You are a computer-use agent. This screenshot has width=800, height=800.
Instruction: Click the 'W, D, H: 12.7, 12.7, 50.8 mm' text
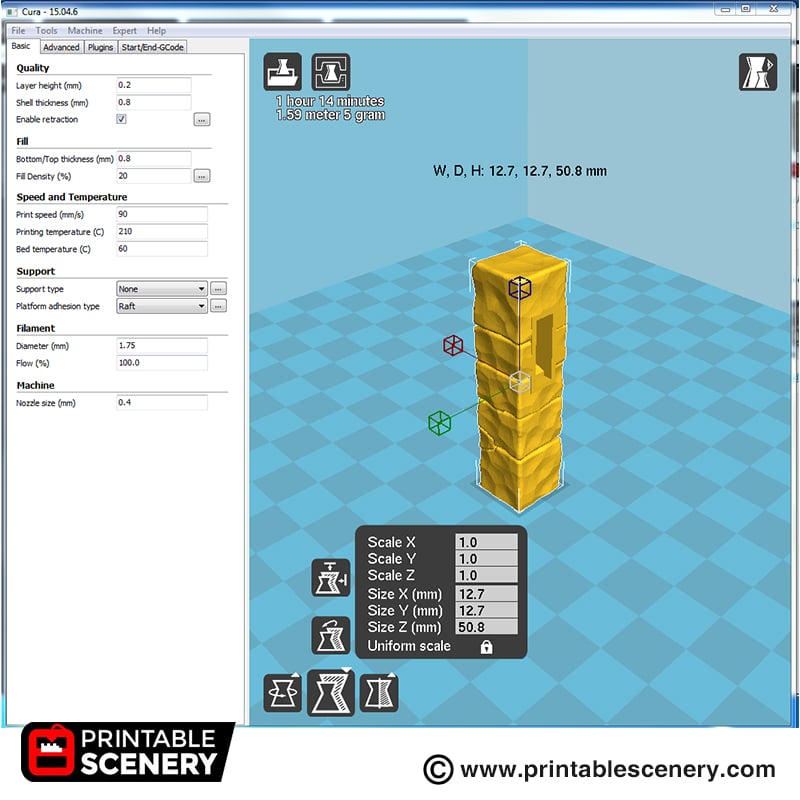tap(520, 171)
